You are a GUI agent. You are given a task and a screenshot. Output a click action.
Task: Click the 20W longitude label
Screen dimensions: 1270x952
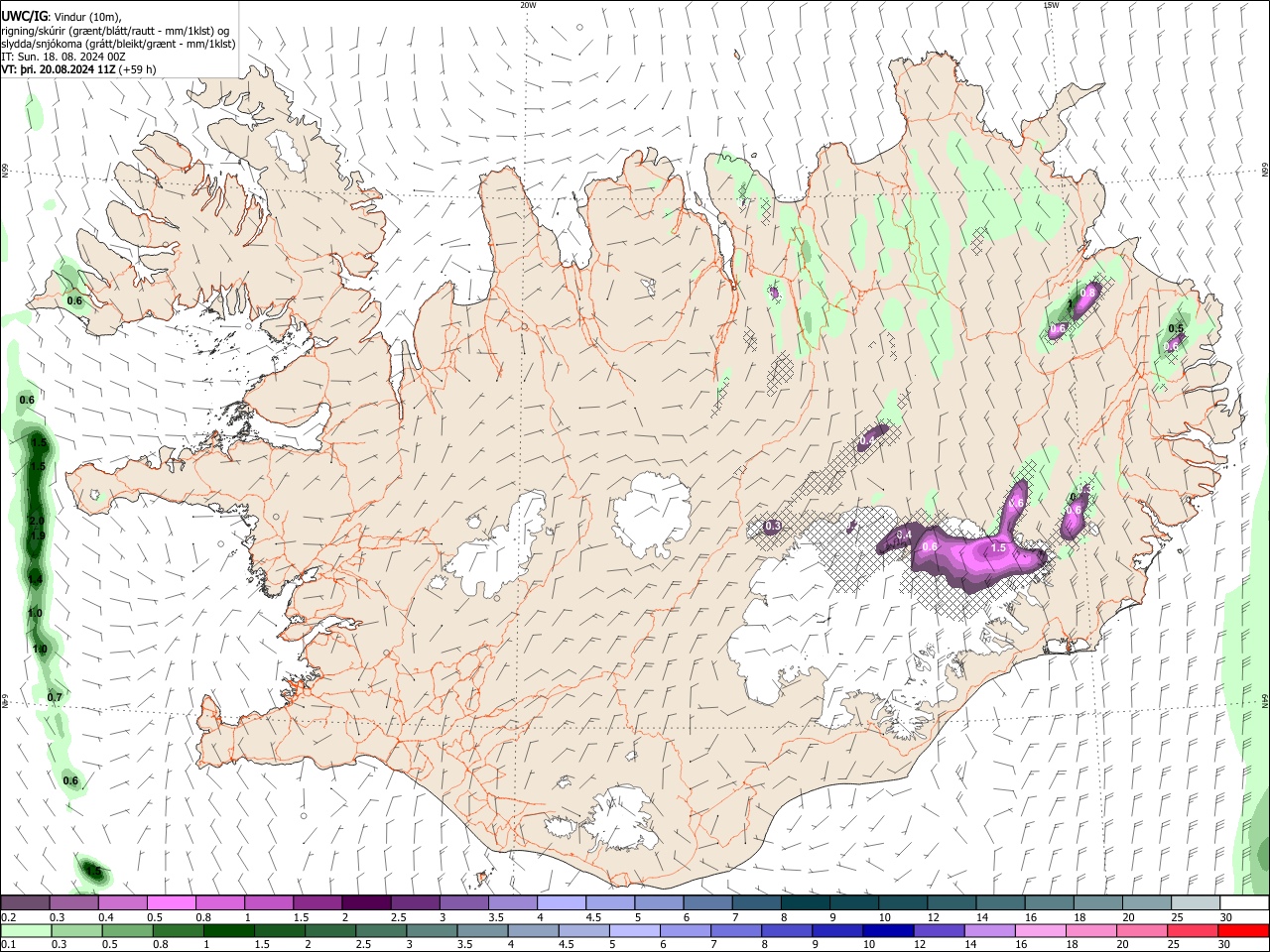click(x=528, y=5)
